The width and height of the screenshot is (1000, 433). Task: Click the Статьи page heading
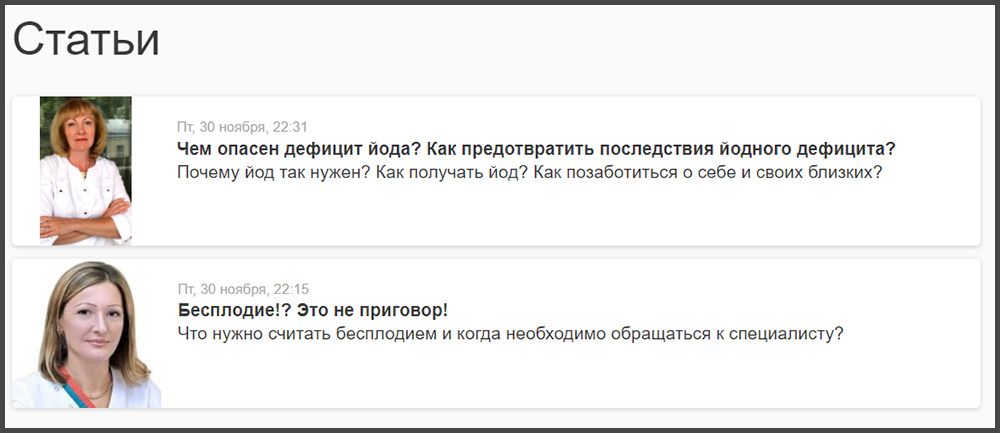pyautogui.click(x=86, y=40)
